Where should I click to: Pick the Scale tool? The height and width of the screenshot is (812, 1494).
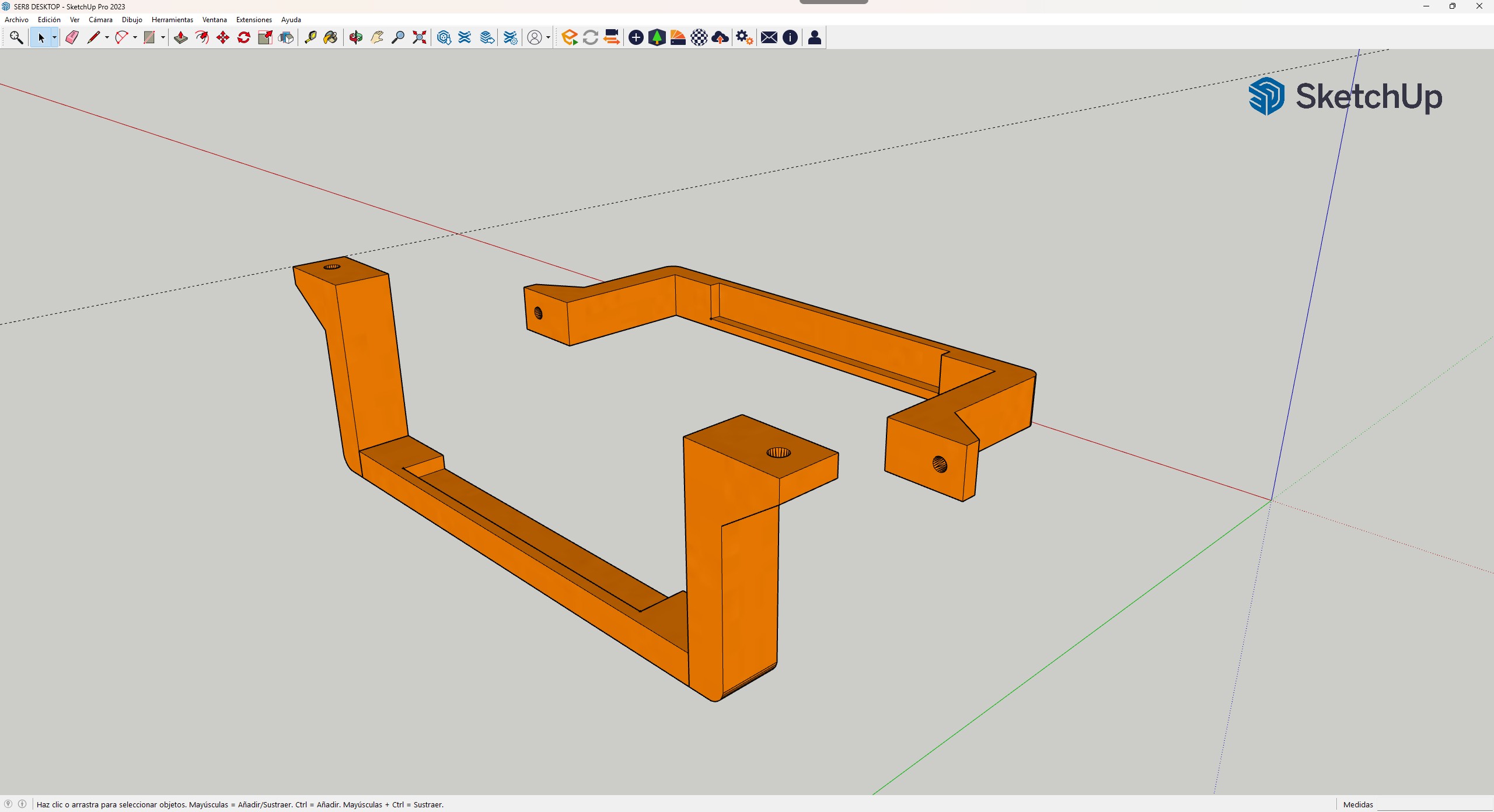265,38
